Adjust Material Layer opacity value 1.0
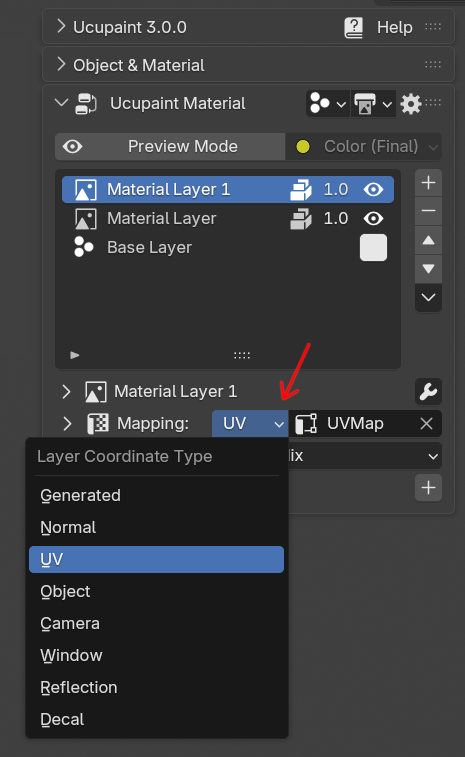Viewport: 465px width, 757px height. 336,218
